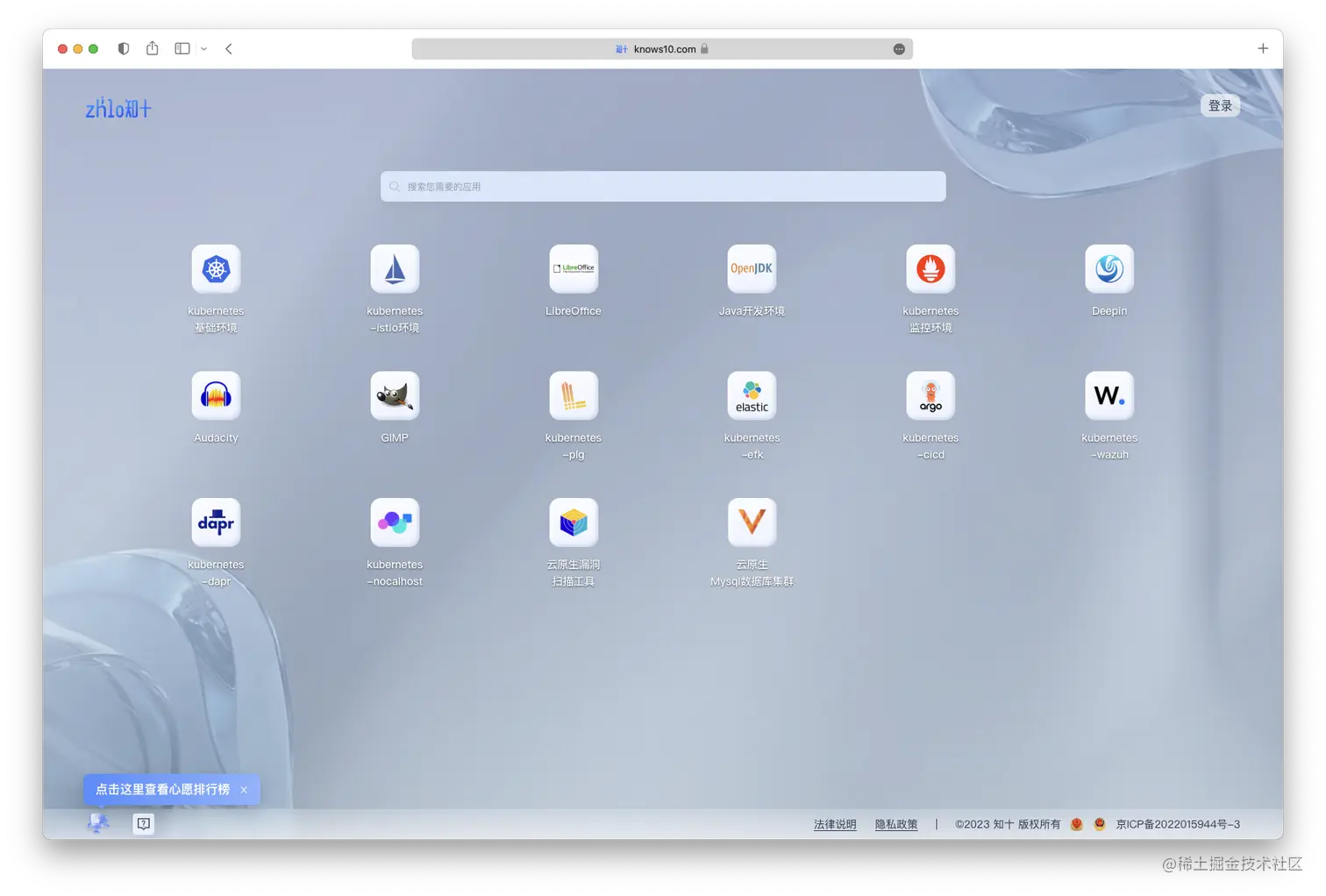Open the kubernetes 监控环境 Prometheus icon
The image size is (1326, 896).
click(x=930, y=268)
